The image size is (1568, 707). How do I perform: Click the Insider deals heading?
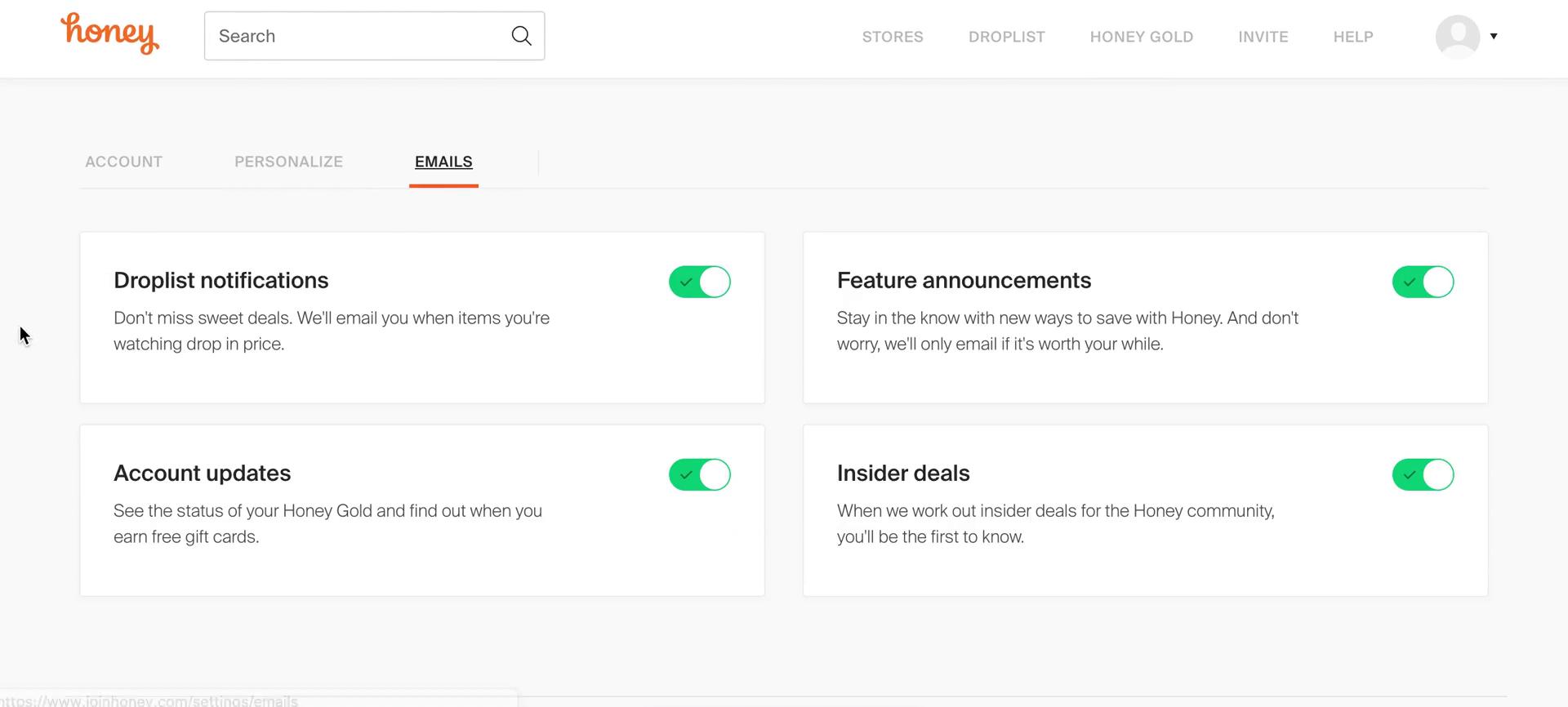903,473
